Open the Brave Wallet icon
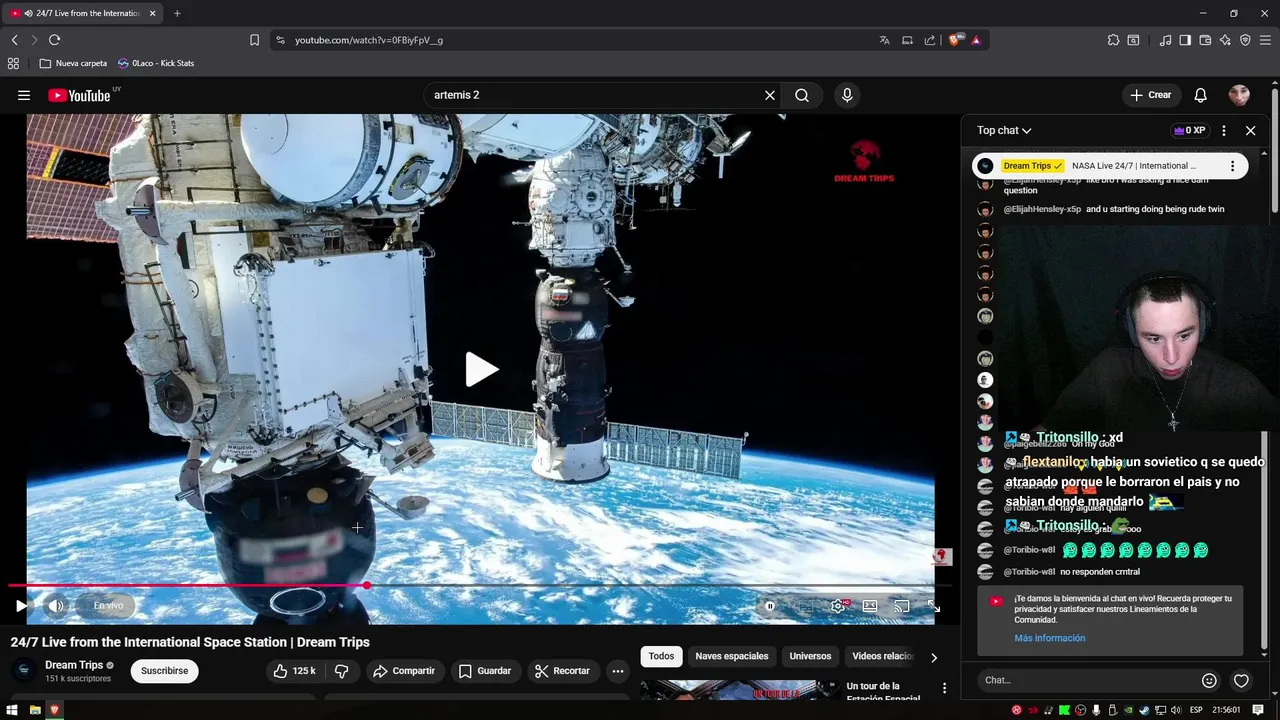The height and width of the screenshot is (720, 1280). (x=1205, y=40)
